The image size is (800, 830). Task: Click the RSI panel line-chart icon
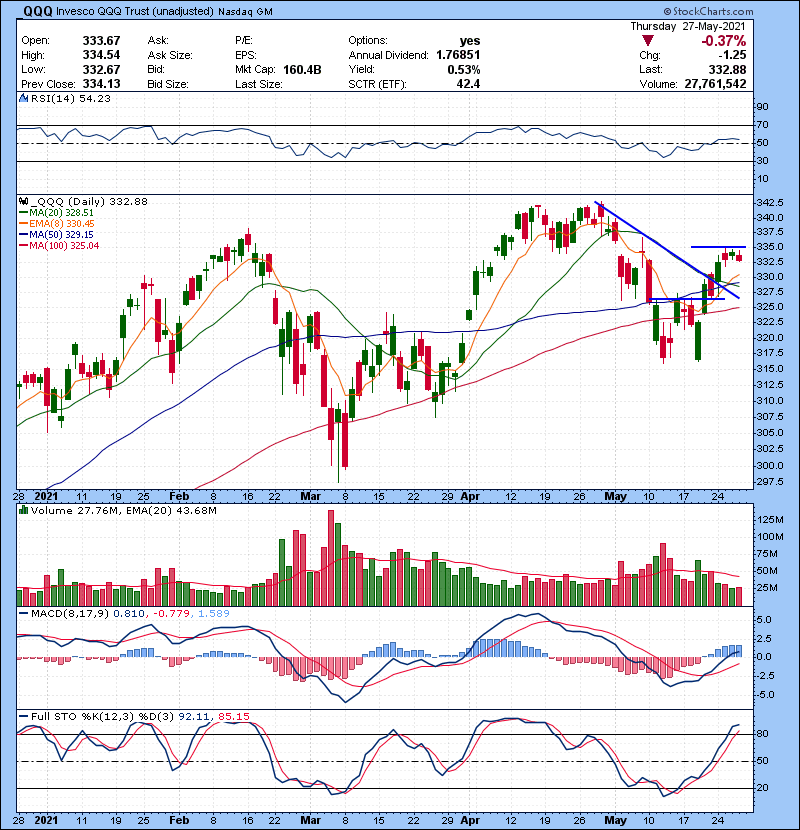point(23,98)
